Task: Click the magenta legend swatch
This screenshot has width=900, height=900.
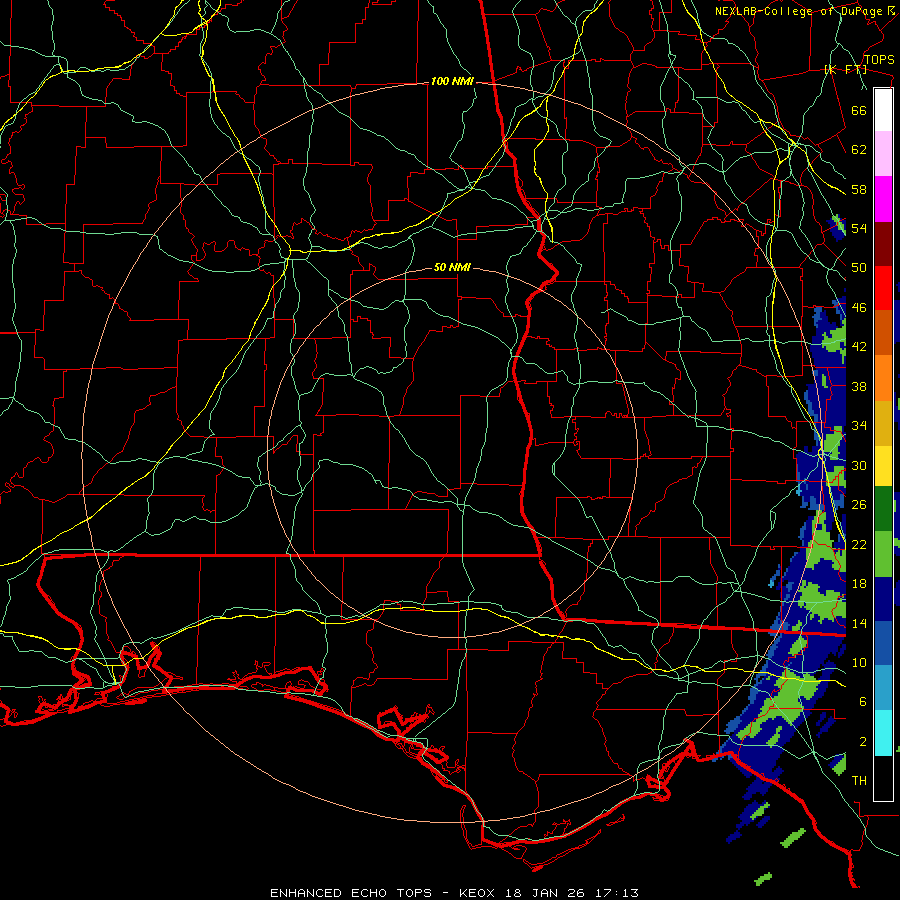Action: (883, 199)
